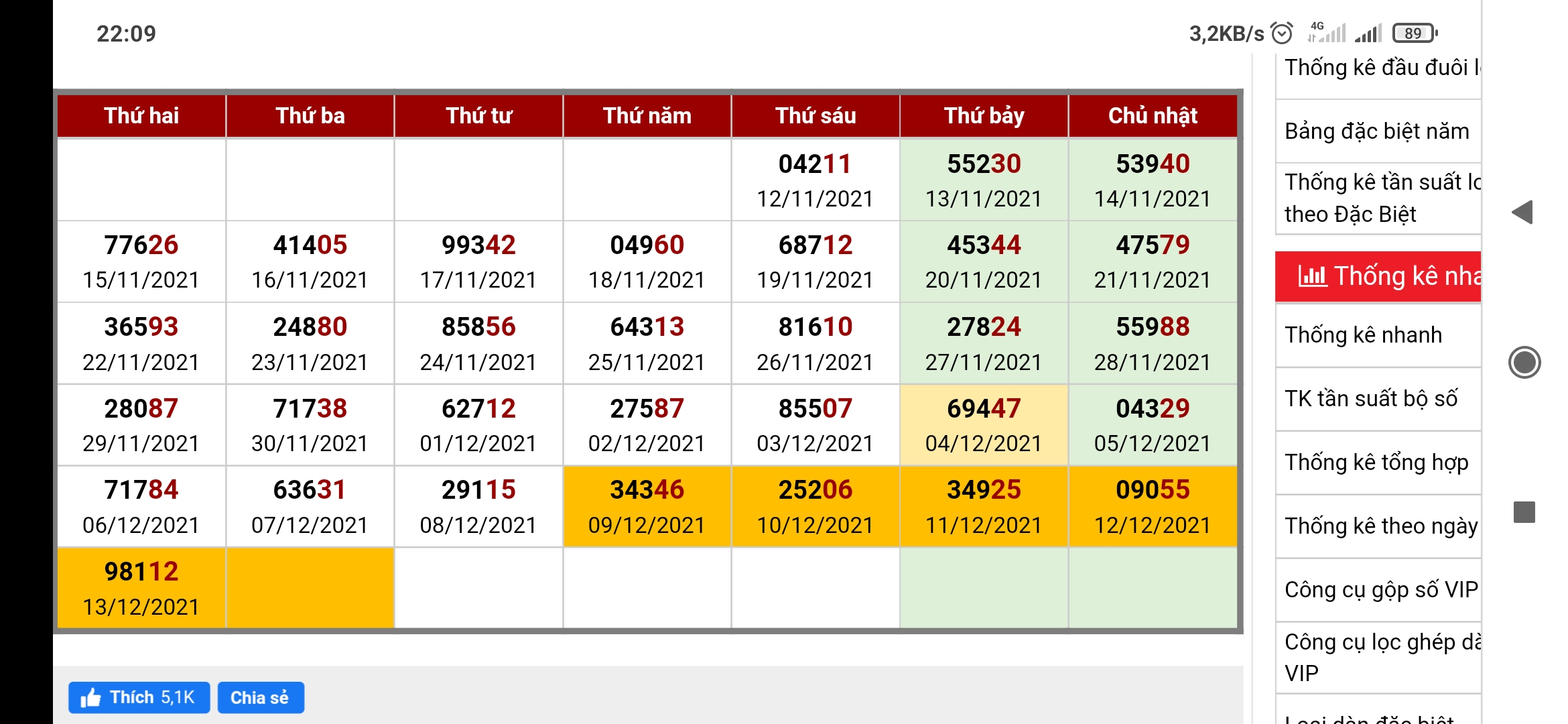Select the 45344 result cell
This screenshot has width=1568, height=724.
(984, 261)
